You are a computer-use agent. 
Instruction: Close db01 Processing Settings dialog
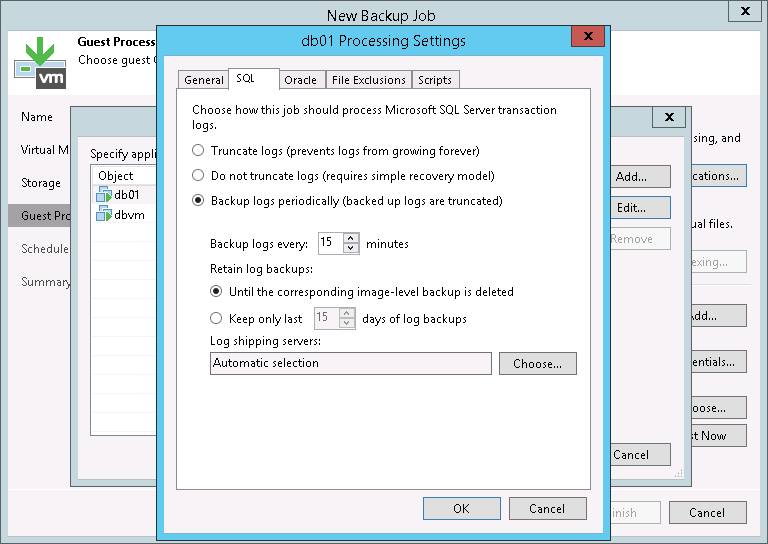click(x=588, y=36)
